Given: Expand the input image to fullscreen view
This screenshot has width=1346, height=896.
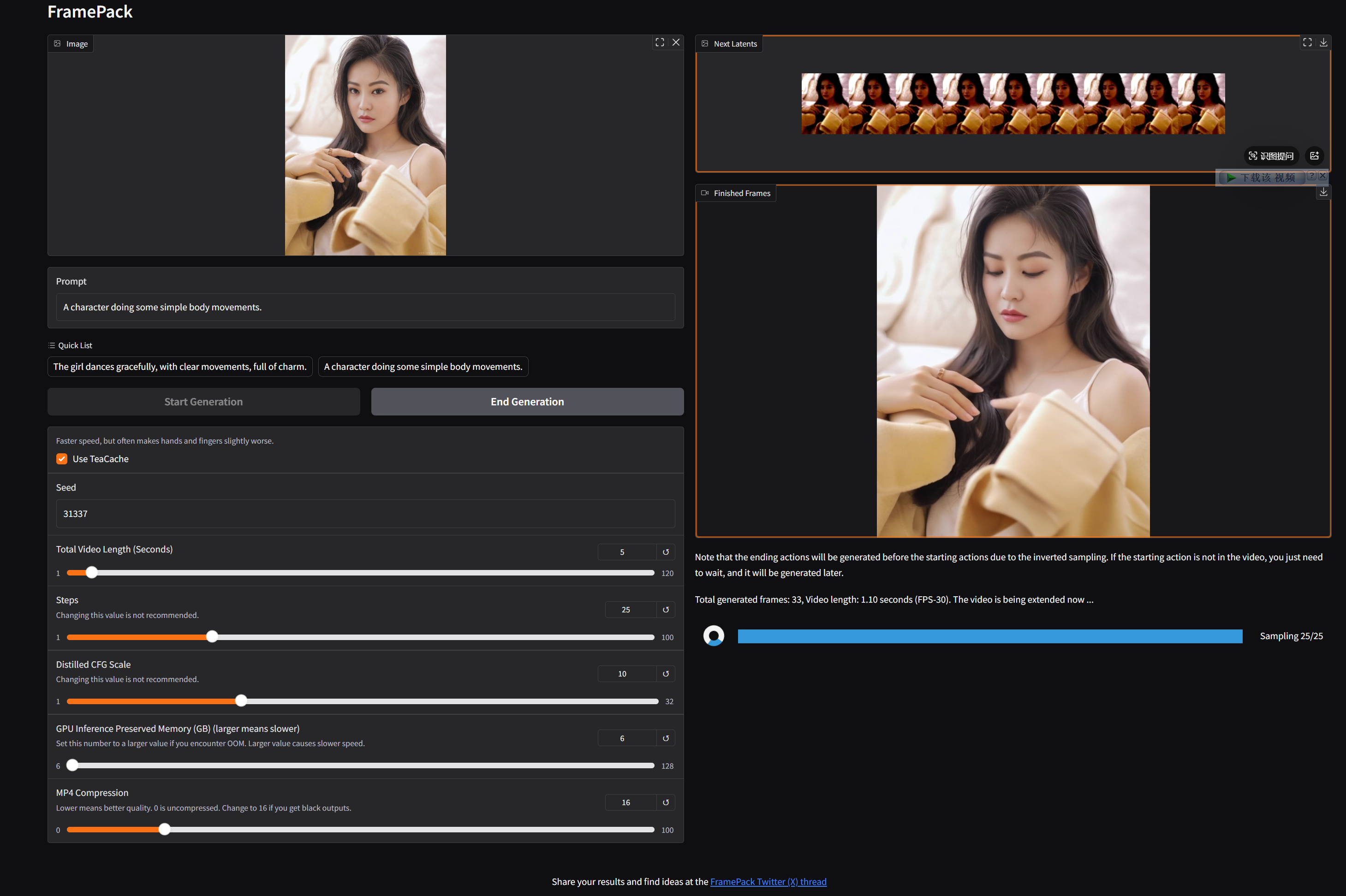Looking at the screenshot, I should click(660, 42).
